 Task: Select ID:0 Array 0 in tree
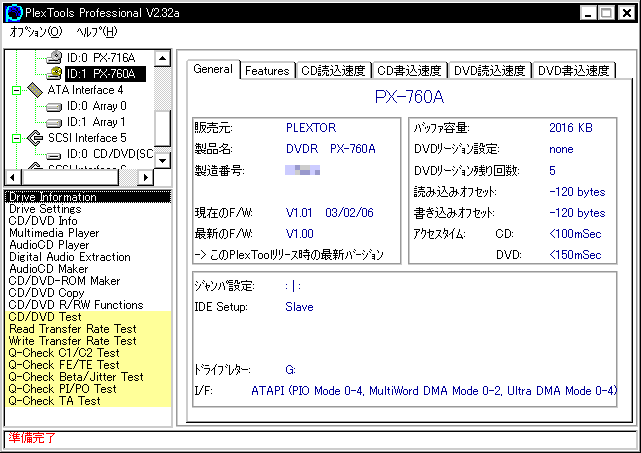point(96,106)
